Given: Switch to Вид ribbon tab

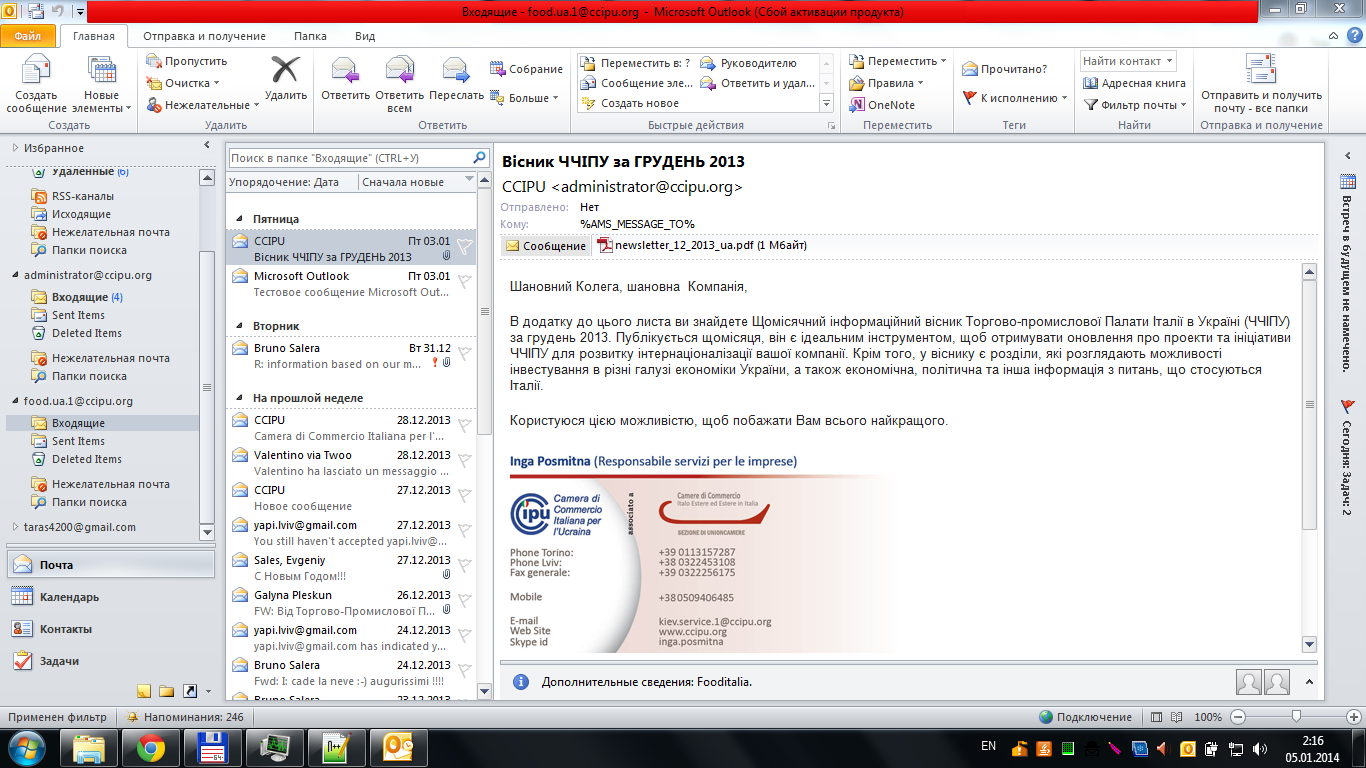Looking at the screenshot, I should coord(365,36).
